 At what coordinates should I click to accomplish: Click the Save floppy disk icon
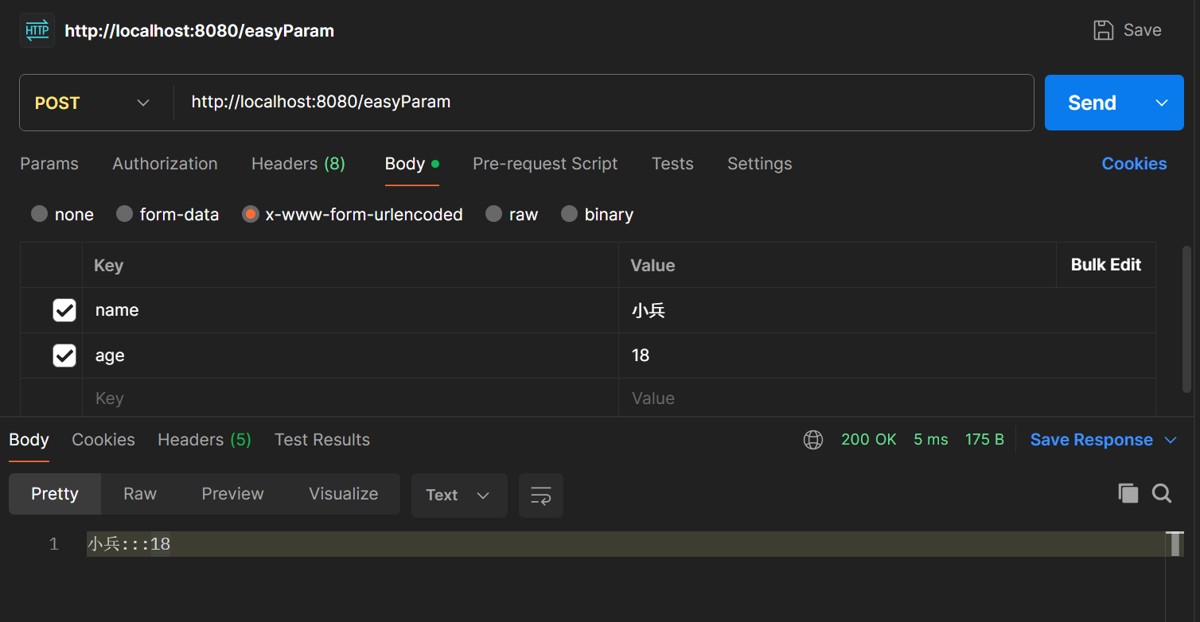coord(1103,30)
